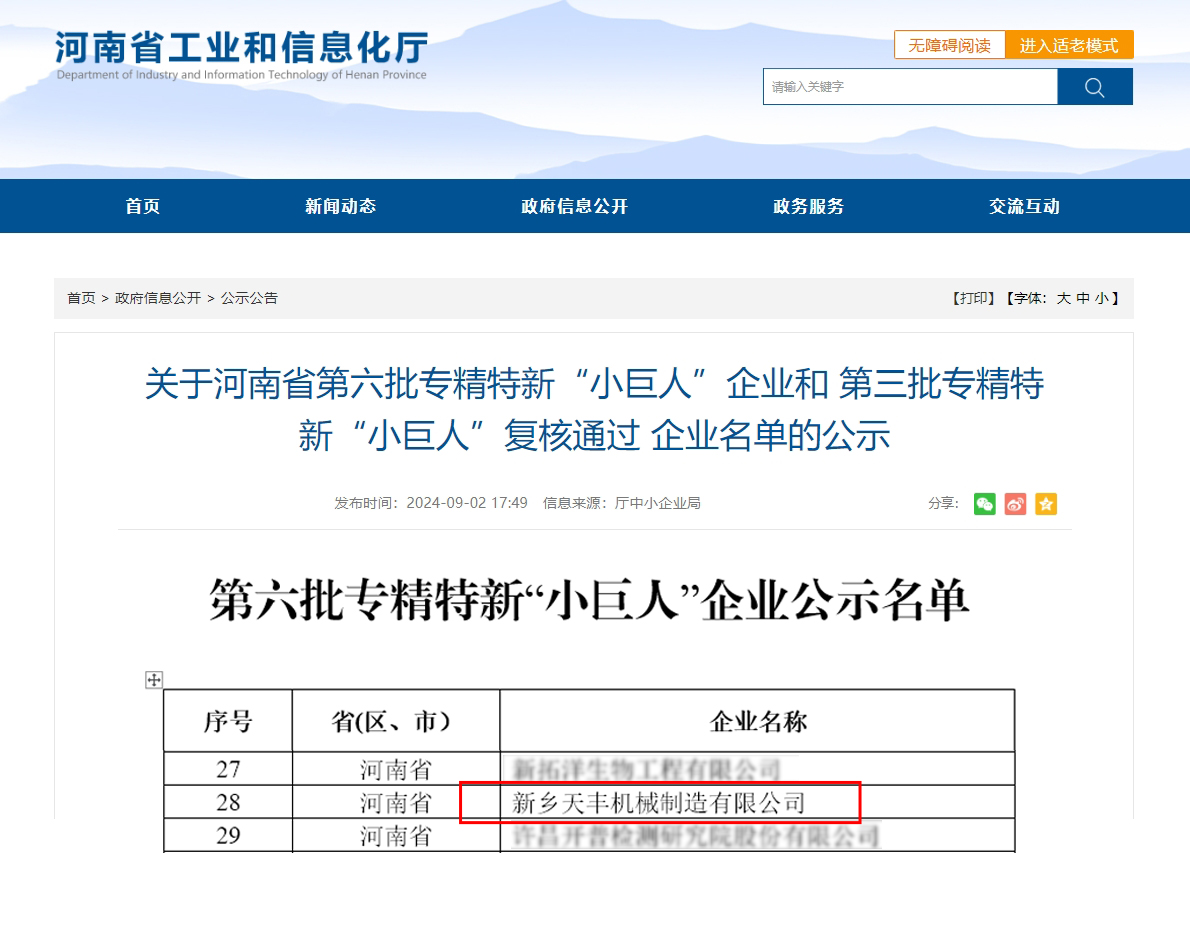The image size is (1190, 952).
Task: Open the 首页 navigation menu
Action: click(x=141, y=206)
